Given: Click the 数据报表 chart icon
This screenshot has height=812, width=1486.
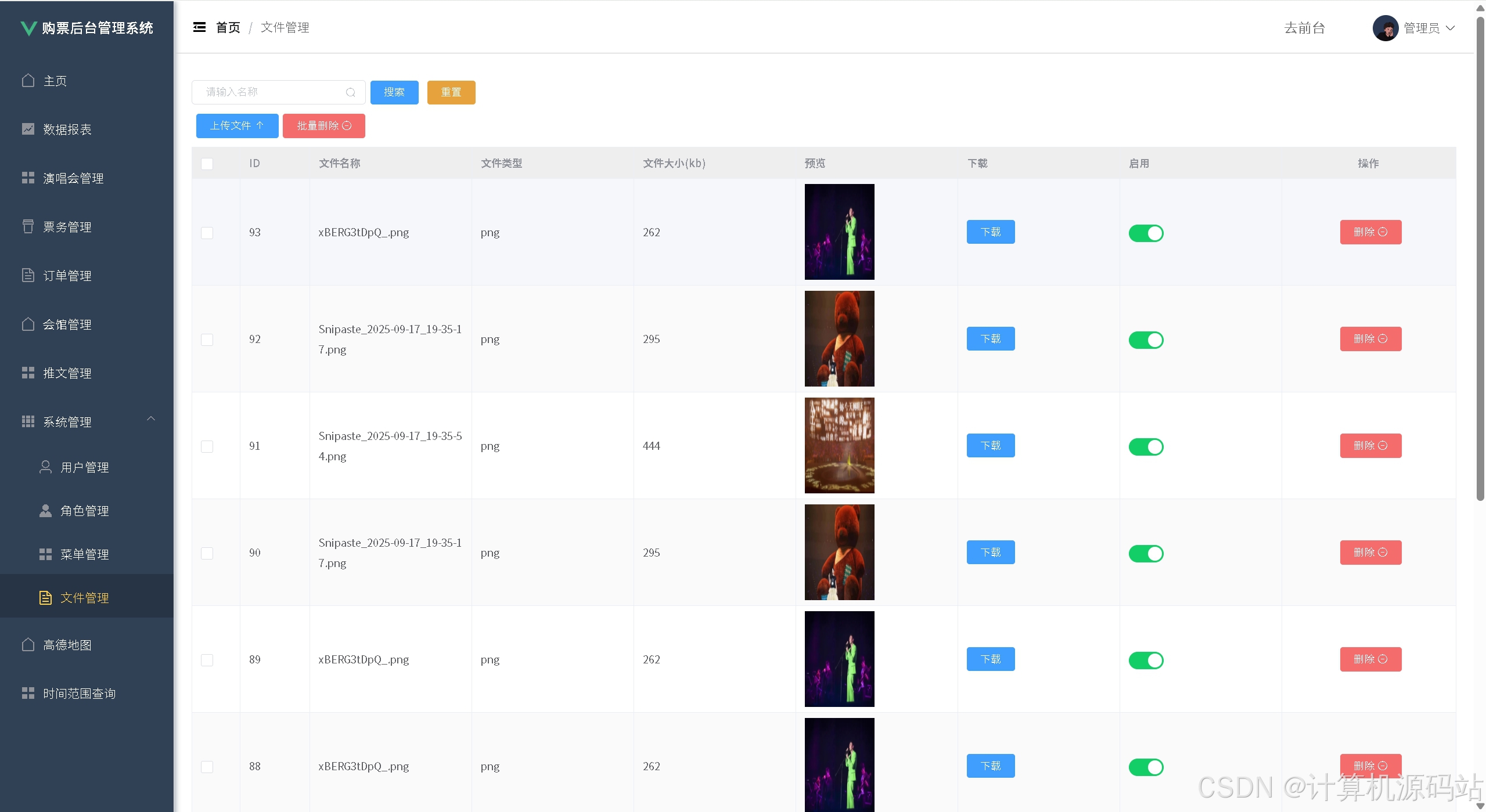Looking at the screenshot, I should 28,129.
